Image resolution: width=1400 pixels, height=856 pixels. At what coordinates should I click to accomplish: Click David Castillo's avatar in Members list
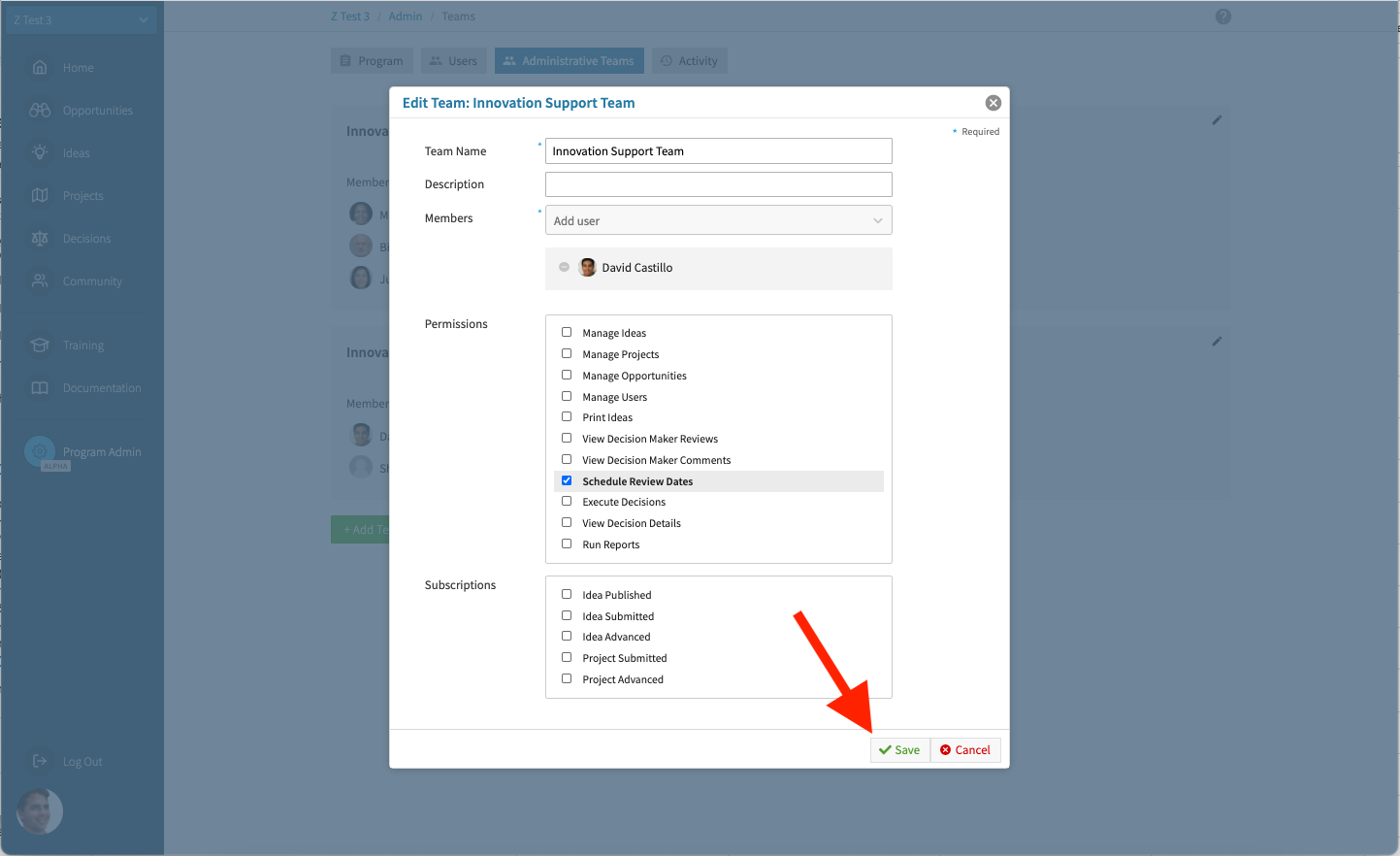pos(588,267)
